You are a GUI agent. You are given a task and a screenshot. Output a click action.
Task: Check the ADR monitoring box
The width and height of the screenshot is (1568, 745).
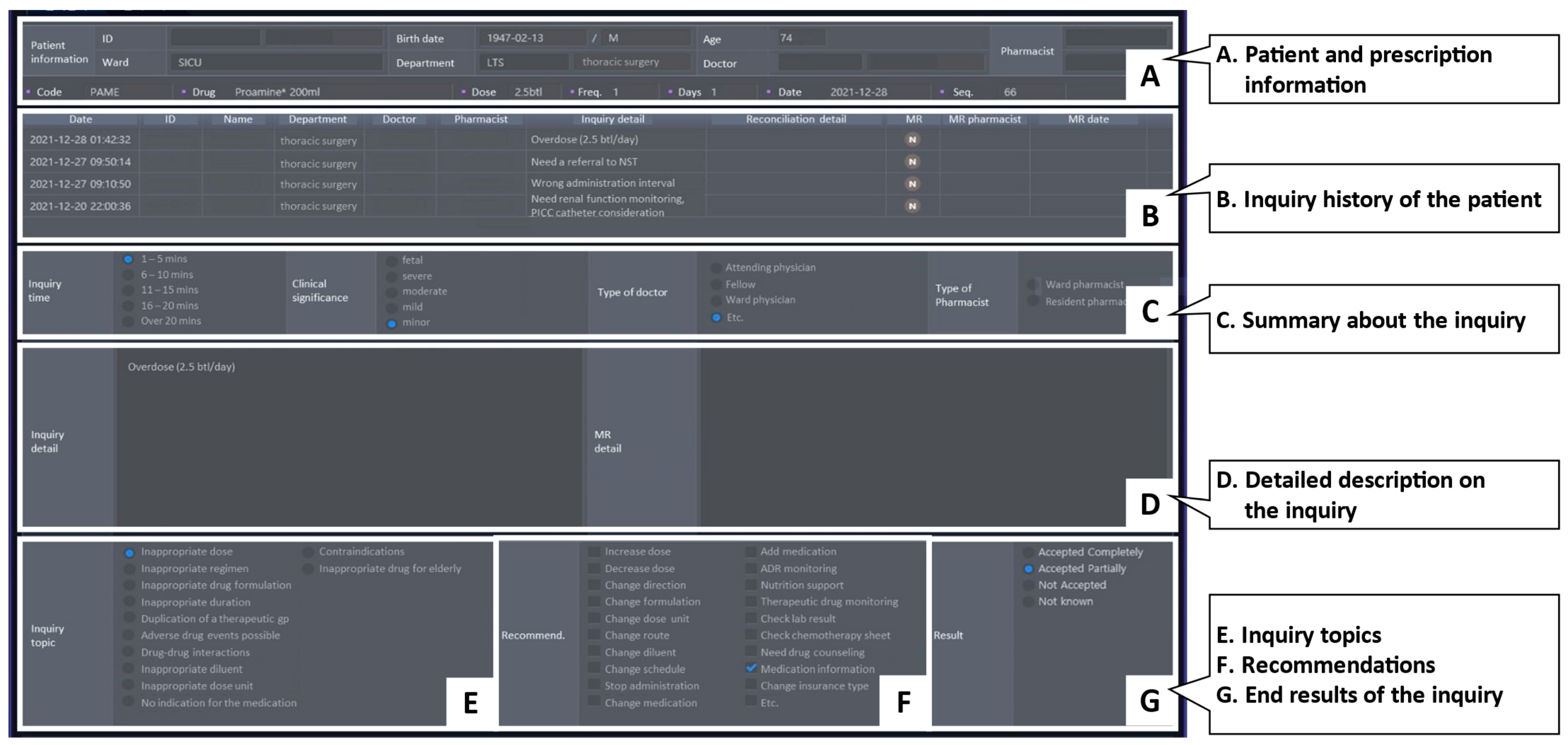[752, 569]
